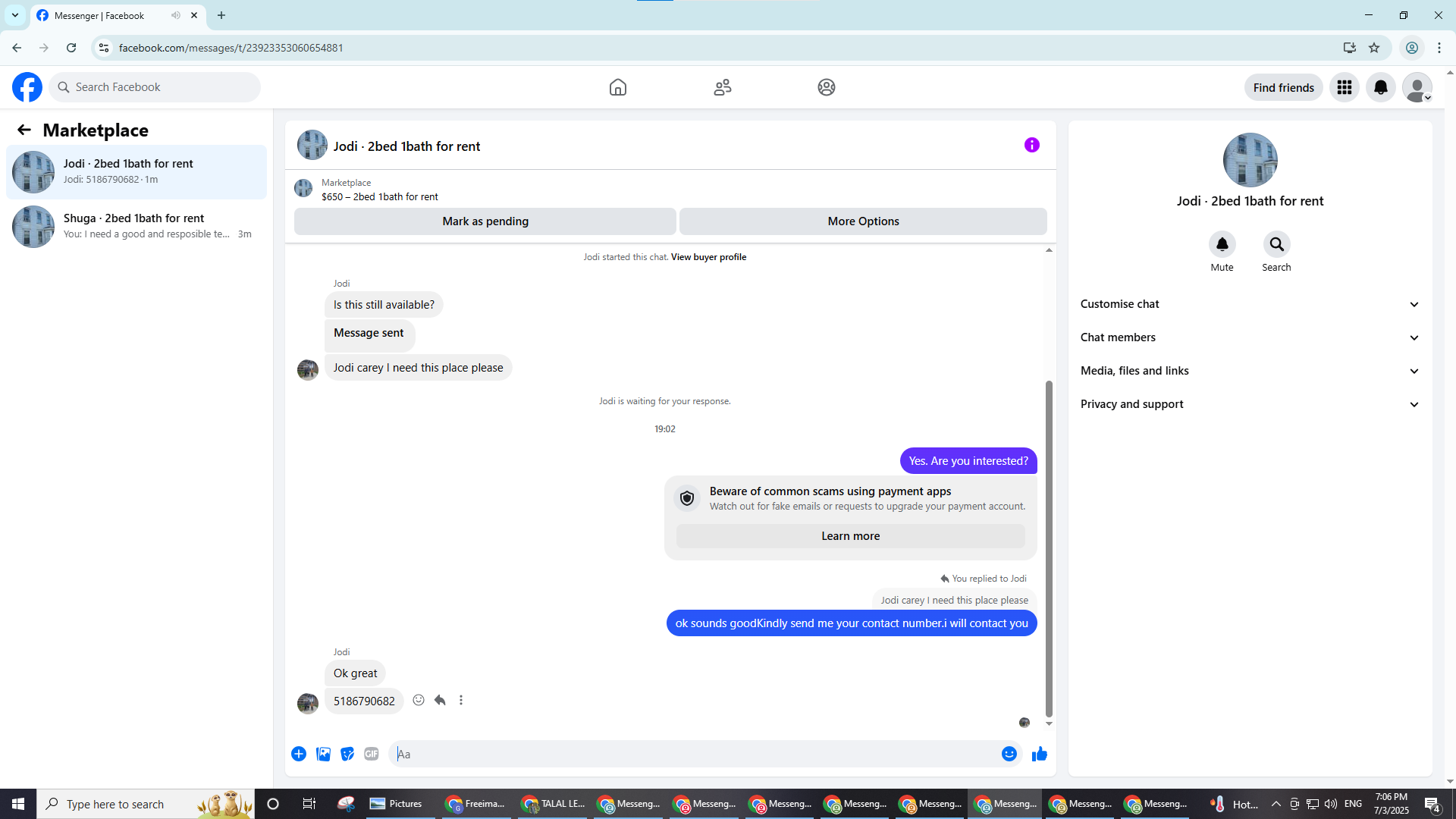The width and height of the screenshot is (1456, 819).
Task: Click the chat message scrollbar
Action: [1049, 546]
